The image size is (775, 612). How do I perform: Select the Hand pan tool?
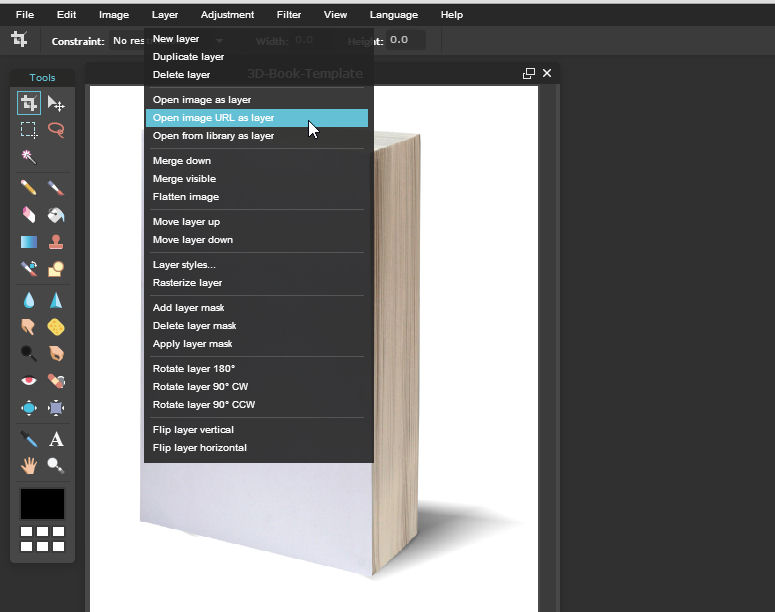(29, 466)
